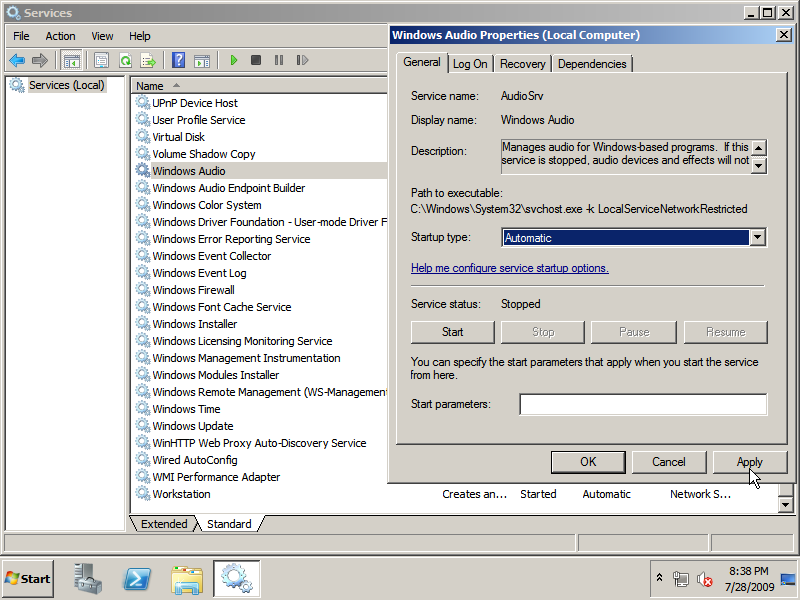Select Windows Event Log service
The width and height of the screenshot is (800, 600).
tap(199, 273)
